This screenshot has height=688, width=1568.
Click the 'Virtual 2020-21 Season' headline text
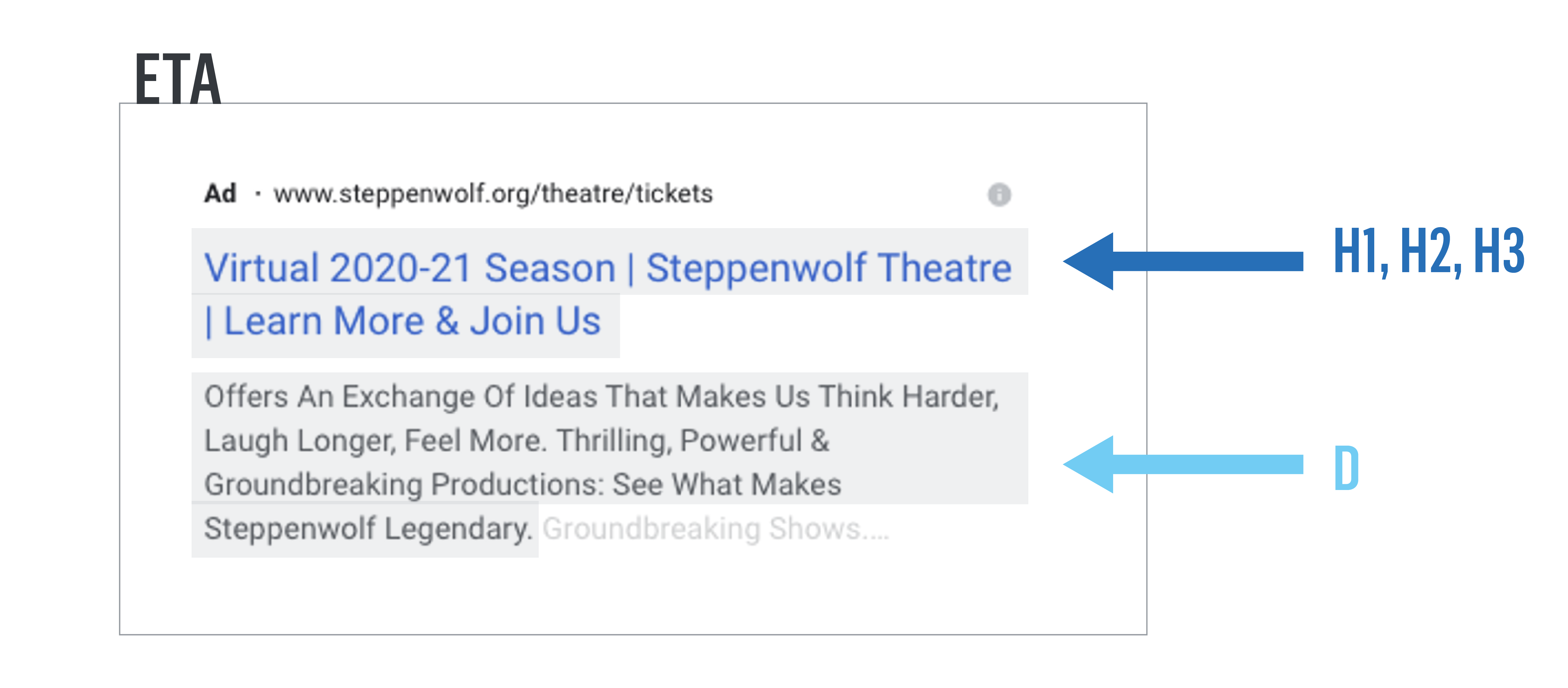click(x=410, y=268)
